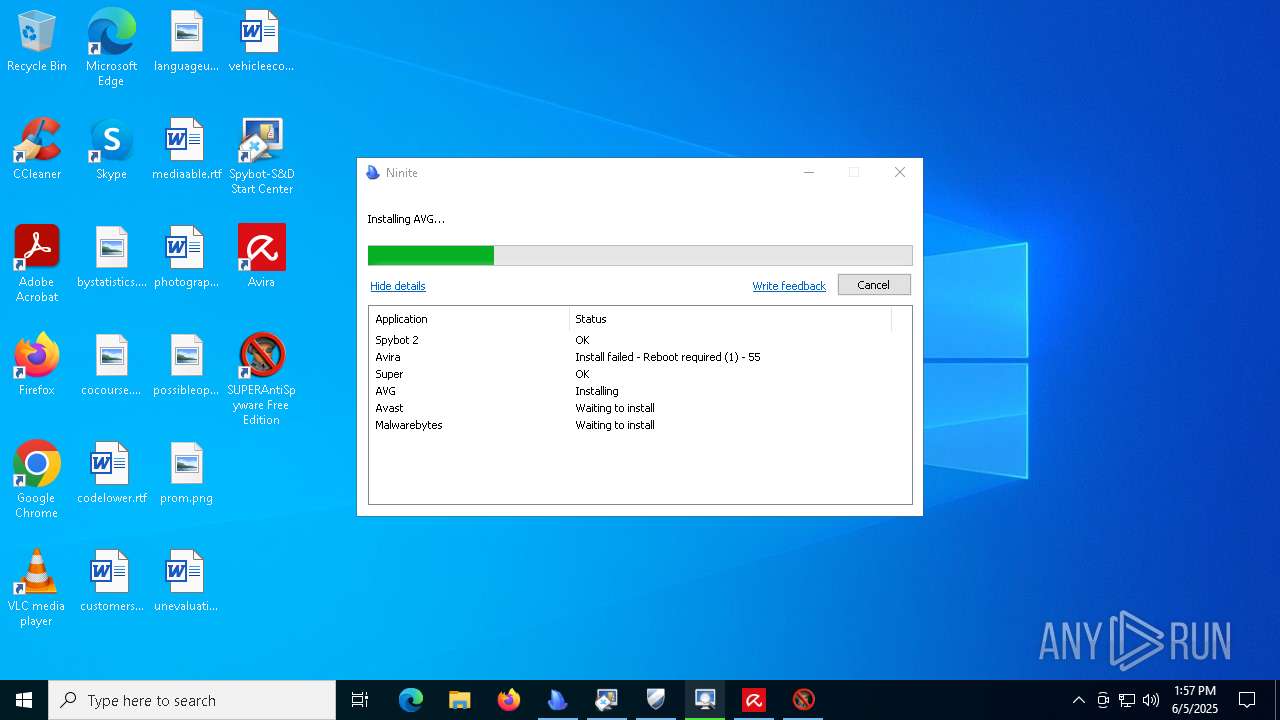Open Firefox from the taskbar
This screenshot has width=1280, height=720.
(x=509, y=700)
